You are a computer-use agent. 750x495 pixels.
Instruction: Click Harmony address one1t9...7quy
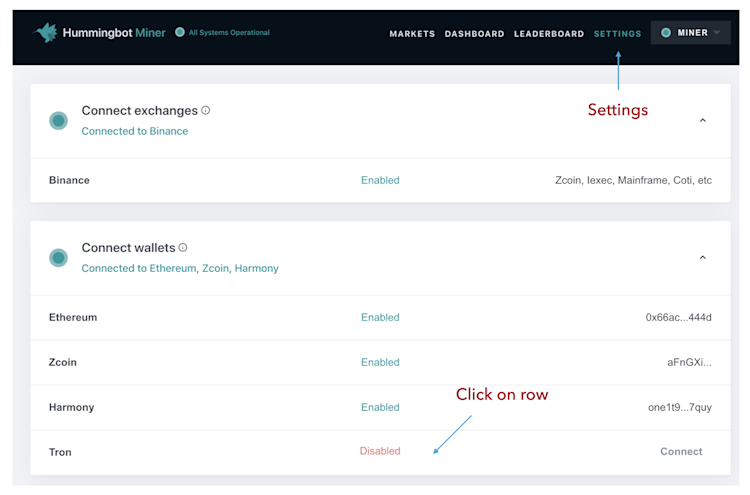680,407
